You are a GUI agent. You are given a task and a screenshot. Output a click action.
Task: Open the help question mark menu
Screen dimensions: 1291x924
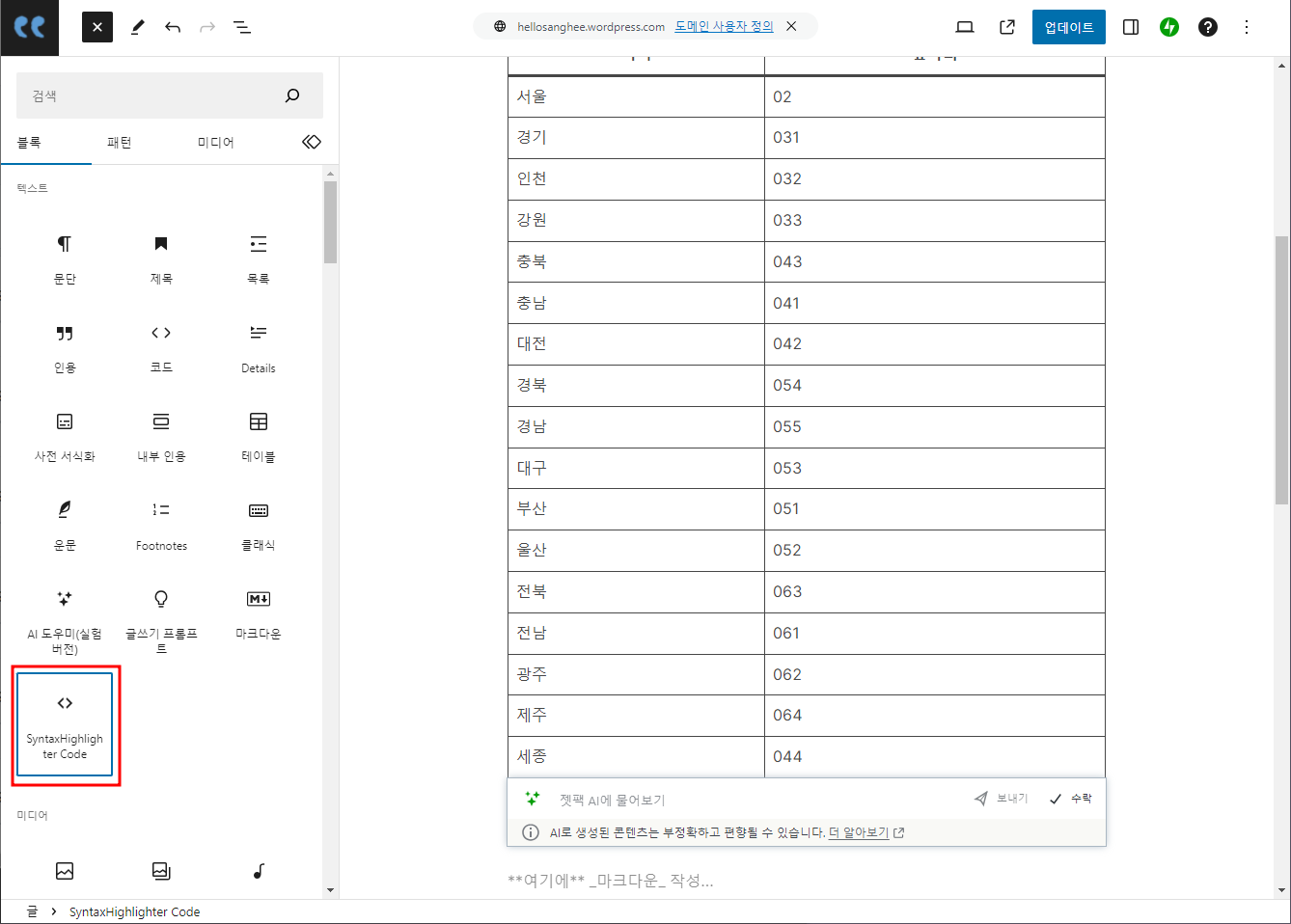pos(1208,27)
